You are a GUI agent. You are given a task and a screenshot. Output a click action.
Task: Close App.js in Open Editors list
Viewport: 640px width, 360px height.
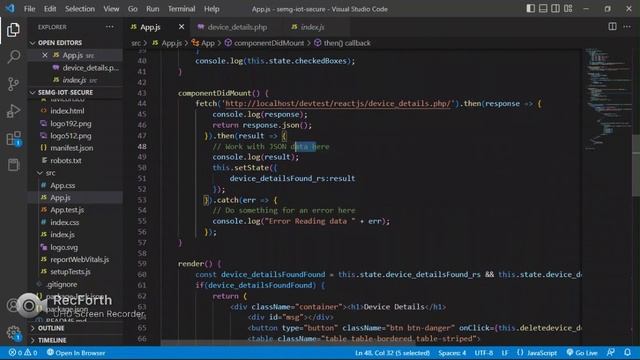pos(44,55)
